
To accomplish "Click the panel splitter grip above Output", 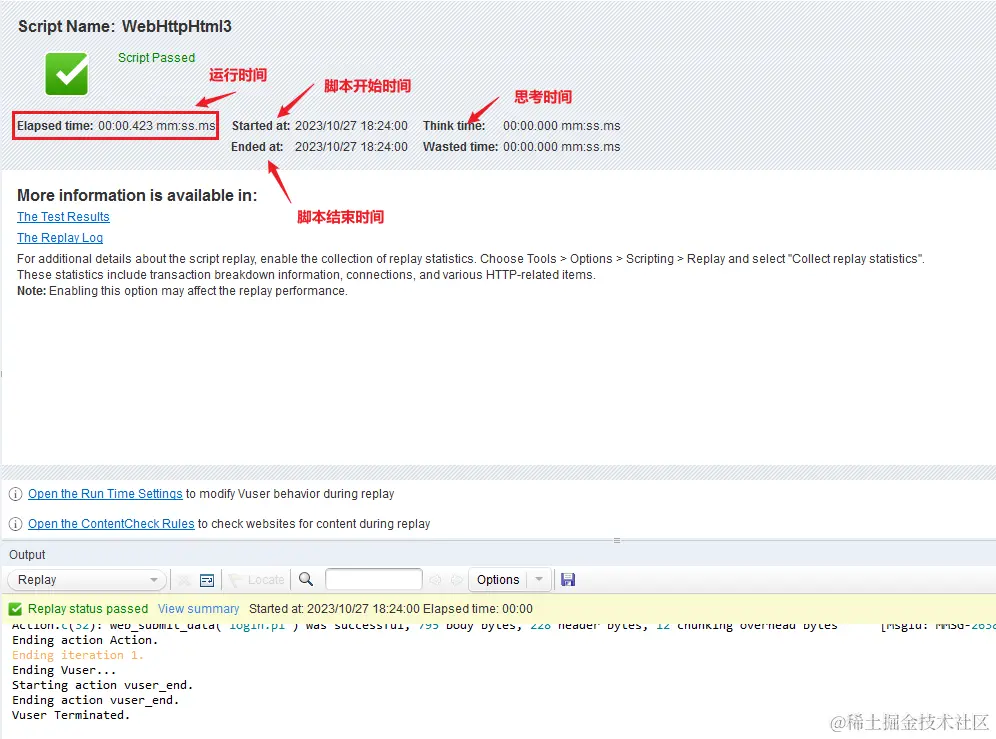I will pos(617,541).
